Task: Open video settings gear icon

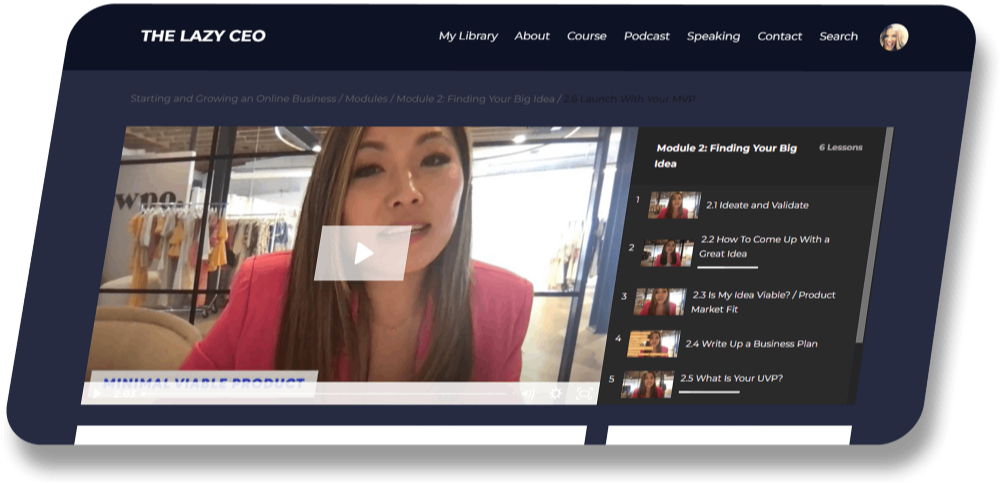Action: (555, 394)
